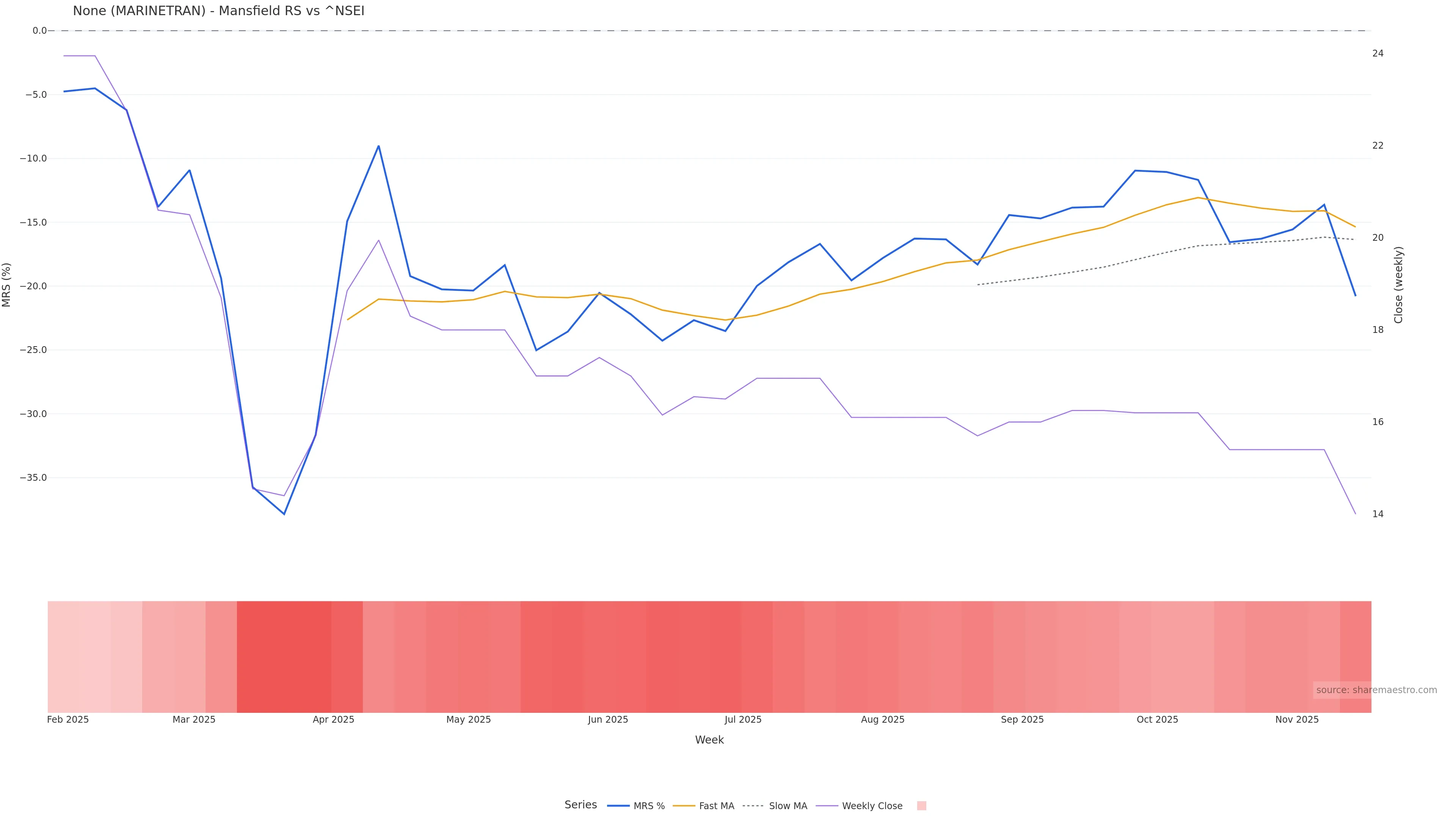Screen dimensions: 1456x819
Task: Click the 0.0 tick on MRS axis
Action: tap(39, 30)
